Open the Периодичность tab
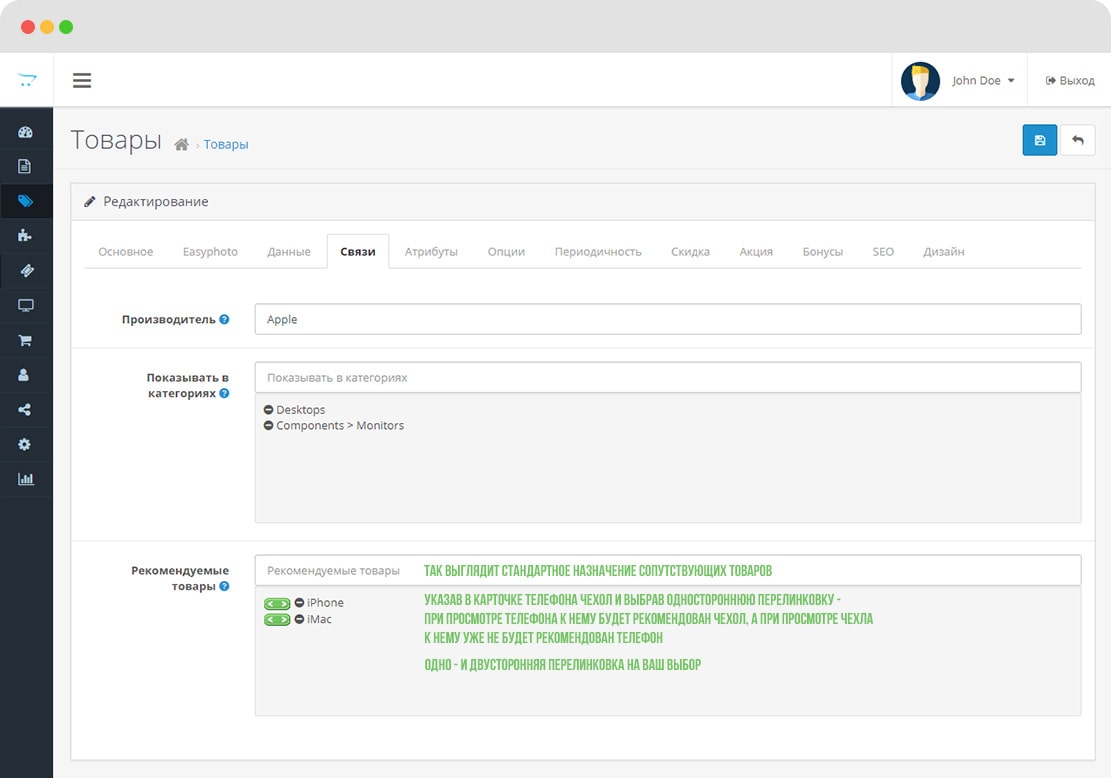Image resolution: width=1111 pixels, height=778 pixels. point(598,252)
